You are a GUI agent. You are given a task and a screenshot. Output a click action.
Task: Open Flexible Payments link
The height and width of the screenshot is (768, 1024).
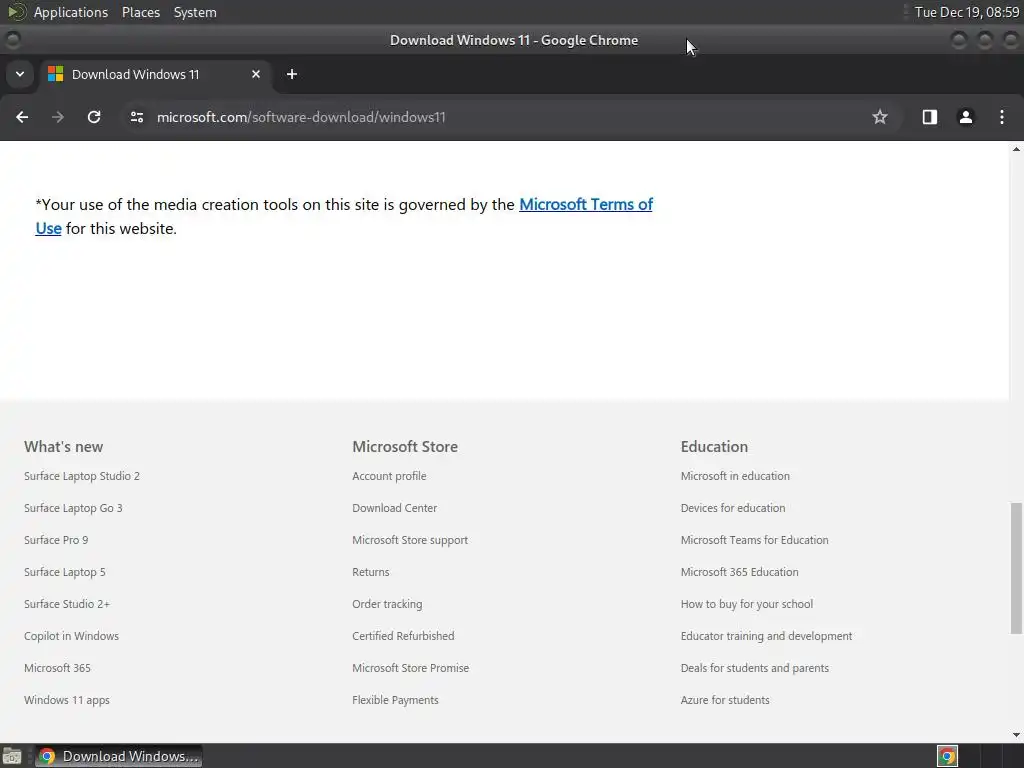(x=395, y=700)
